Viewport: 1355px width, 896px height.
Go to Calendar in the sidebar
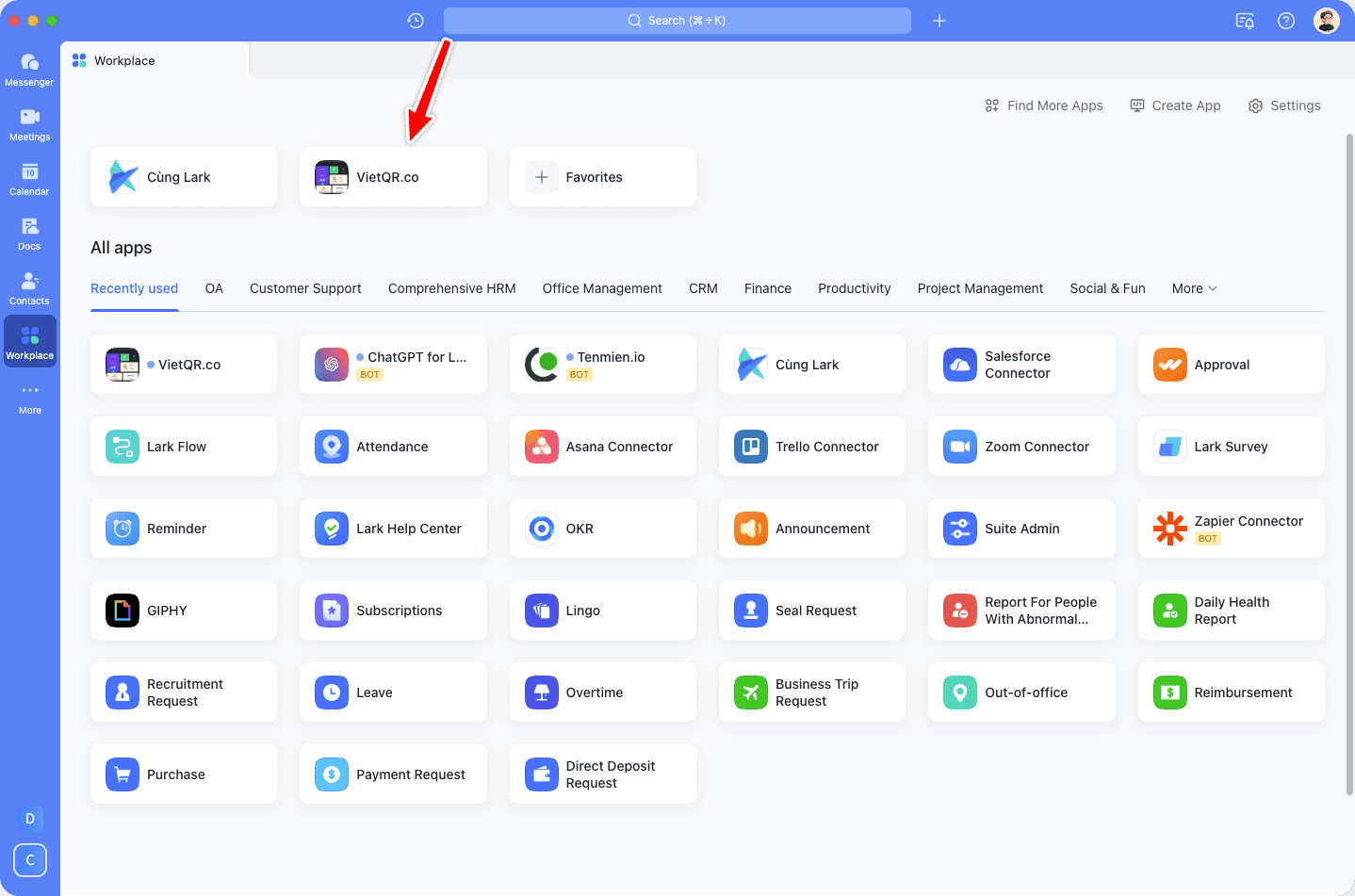(x=29, y=179)
